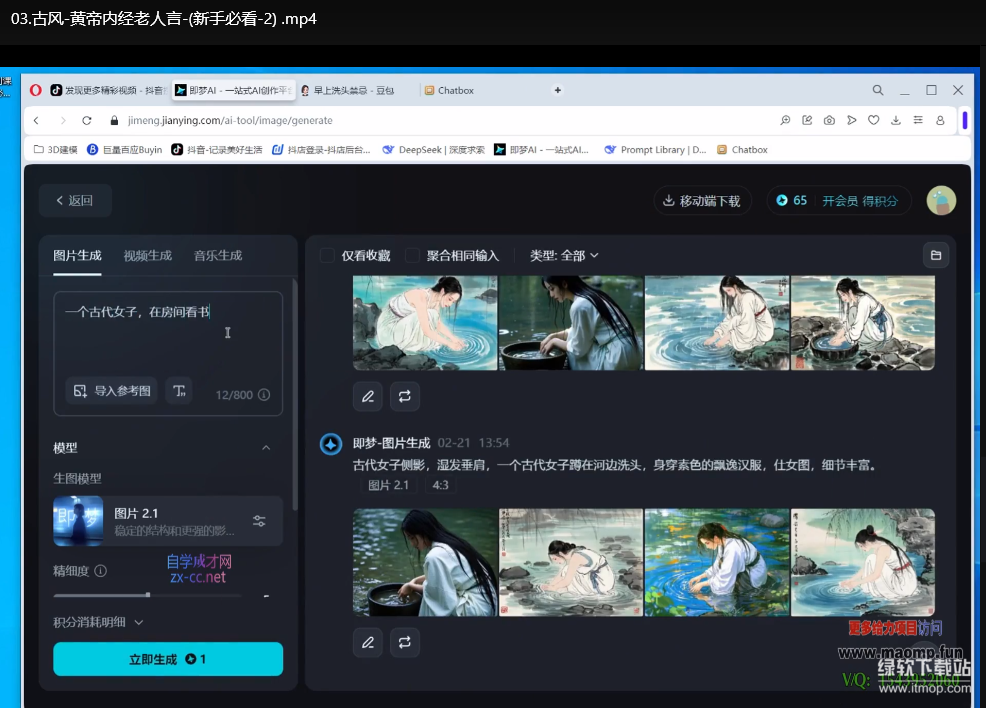This screenshot has height=708, width=986.
Task: Click the regenerate icon under second image row
Action: (x=405, y=642)
